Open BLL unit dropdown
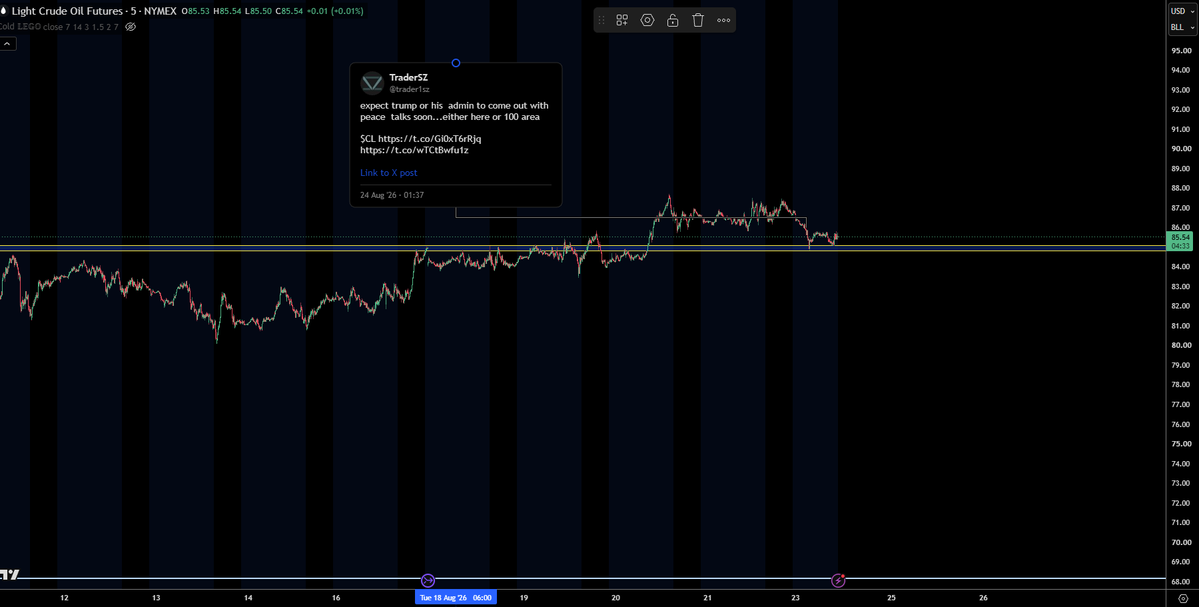 (x=1182, y=28)
